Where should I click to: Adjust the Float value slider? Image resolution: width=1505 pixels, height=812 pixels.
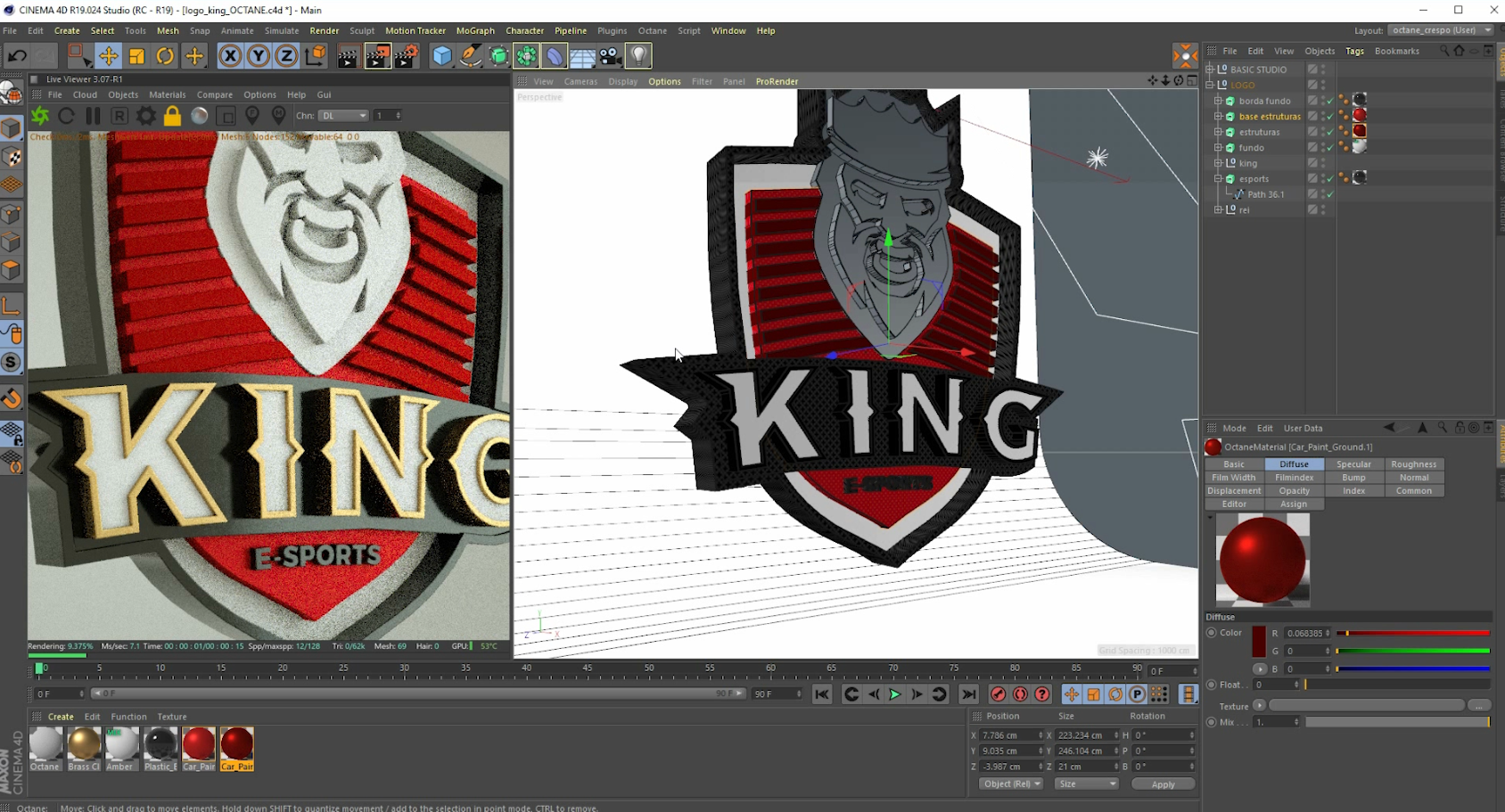tap(1397, 685)
